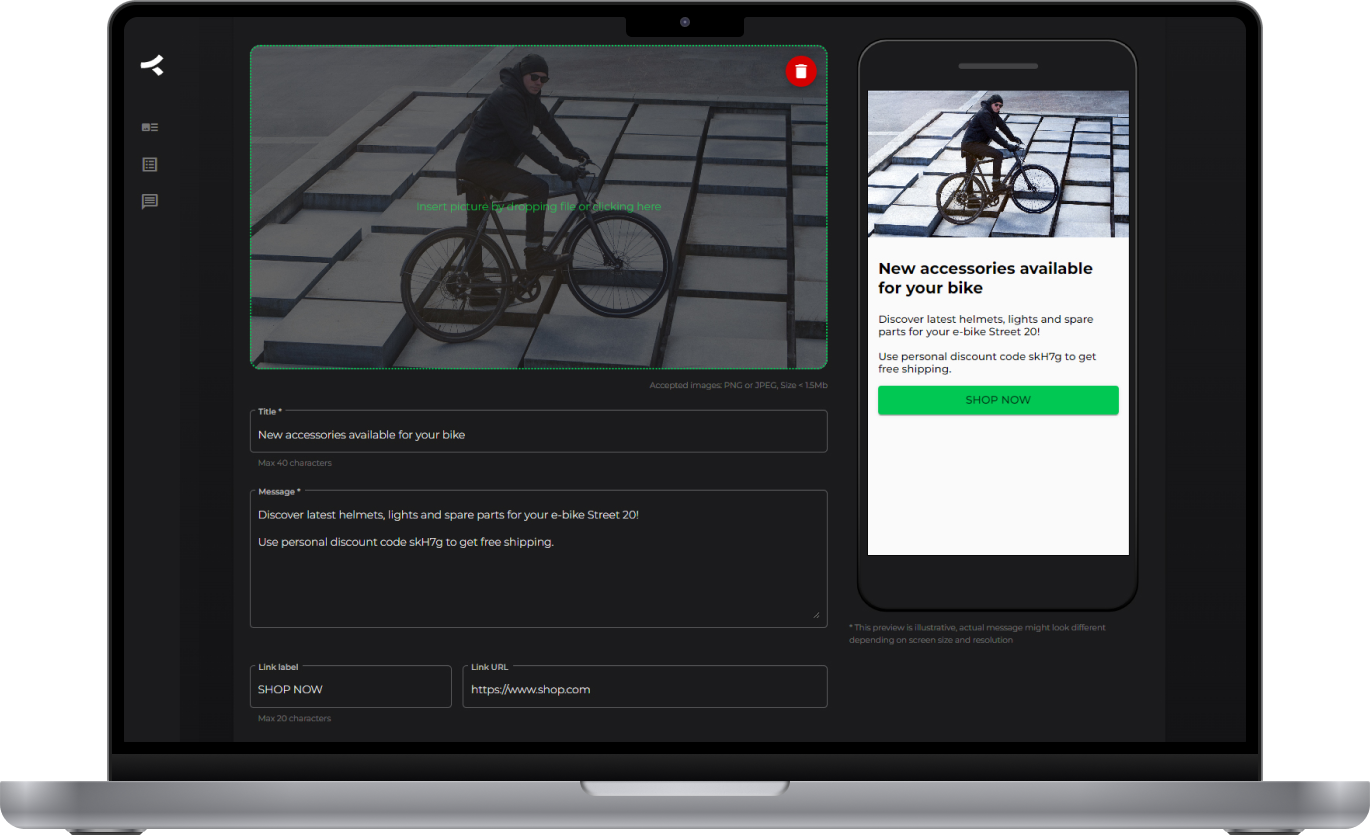Click the "Max 20 characters" hint text
The image size is (1370, 835).
click(294, 718)
